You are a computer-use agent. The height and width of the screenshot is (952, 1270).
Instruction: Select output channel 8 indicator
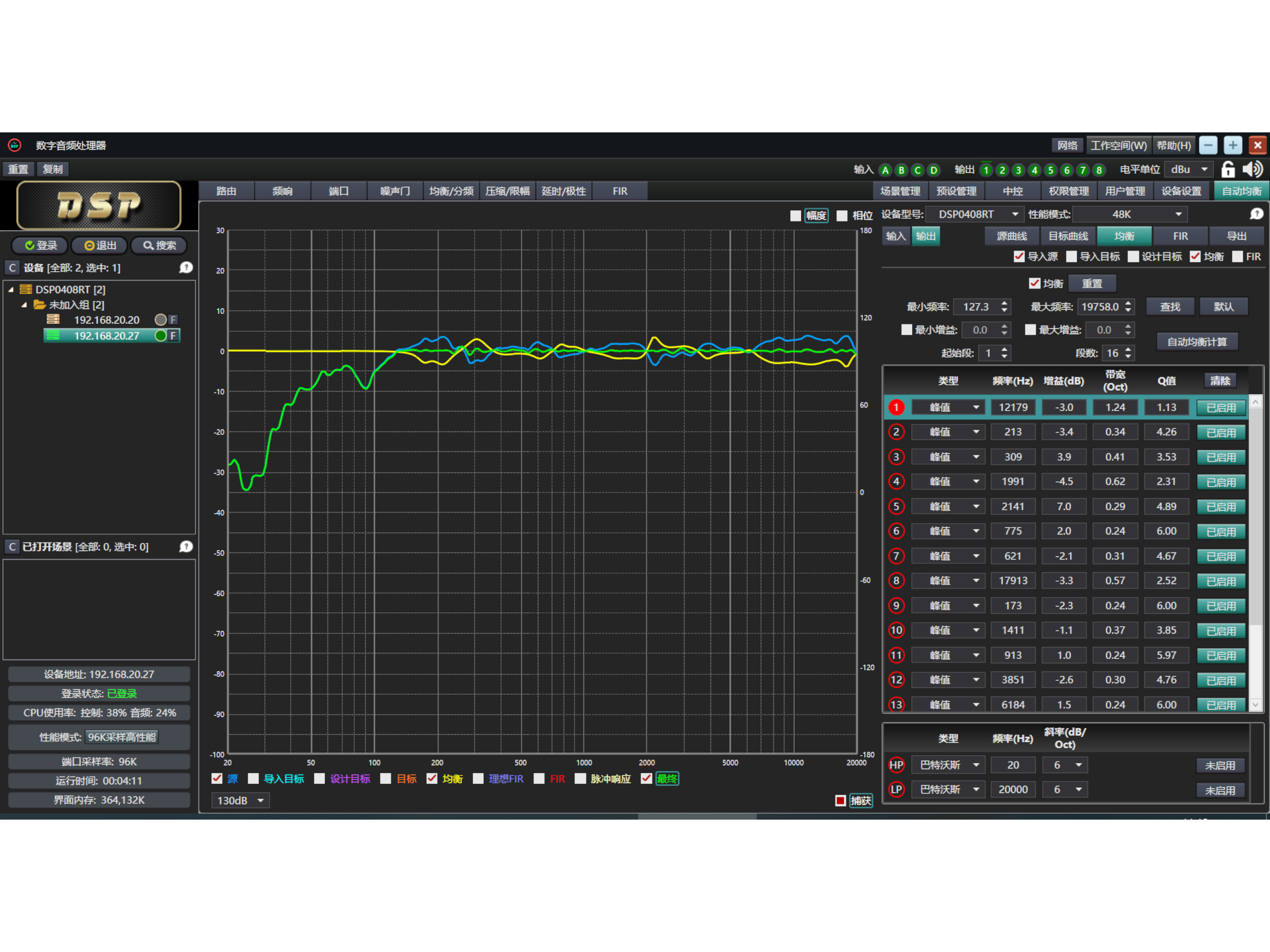1099,171
